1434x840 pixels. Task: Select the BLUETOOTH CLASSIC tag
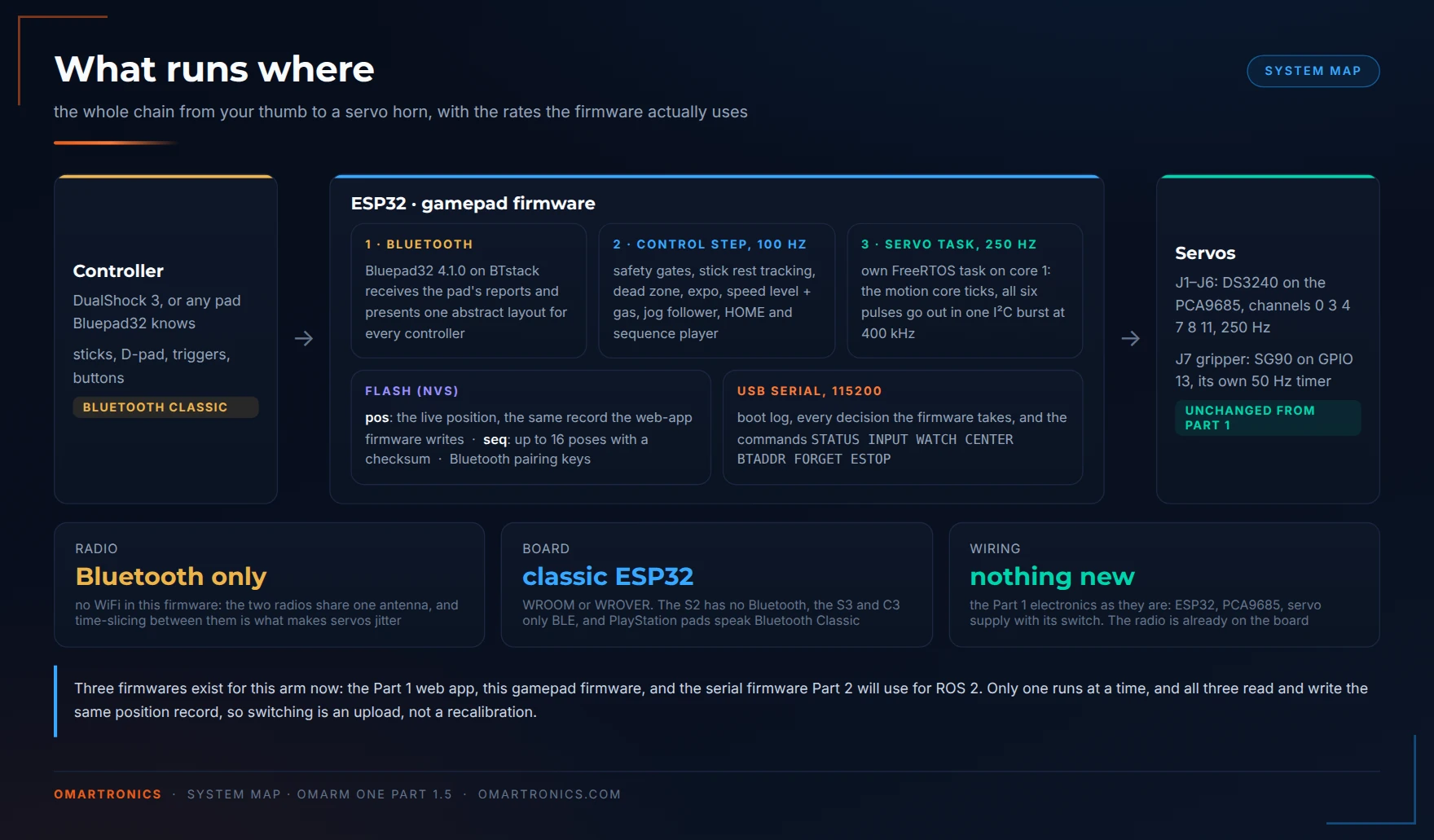coord(165,407)
